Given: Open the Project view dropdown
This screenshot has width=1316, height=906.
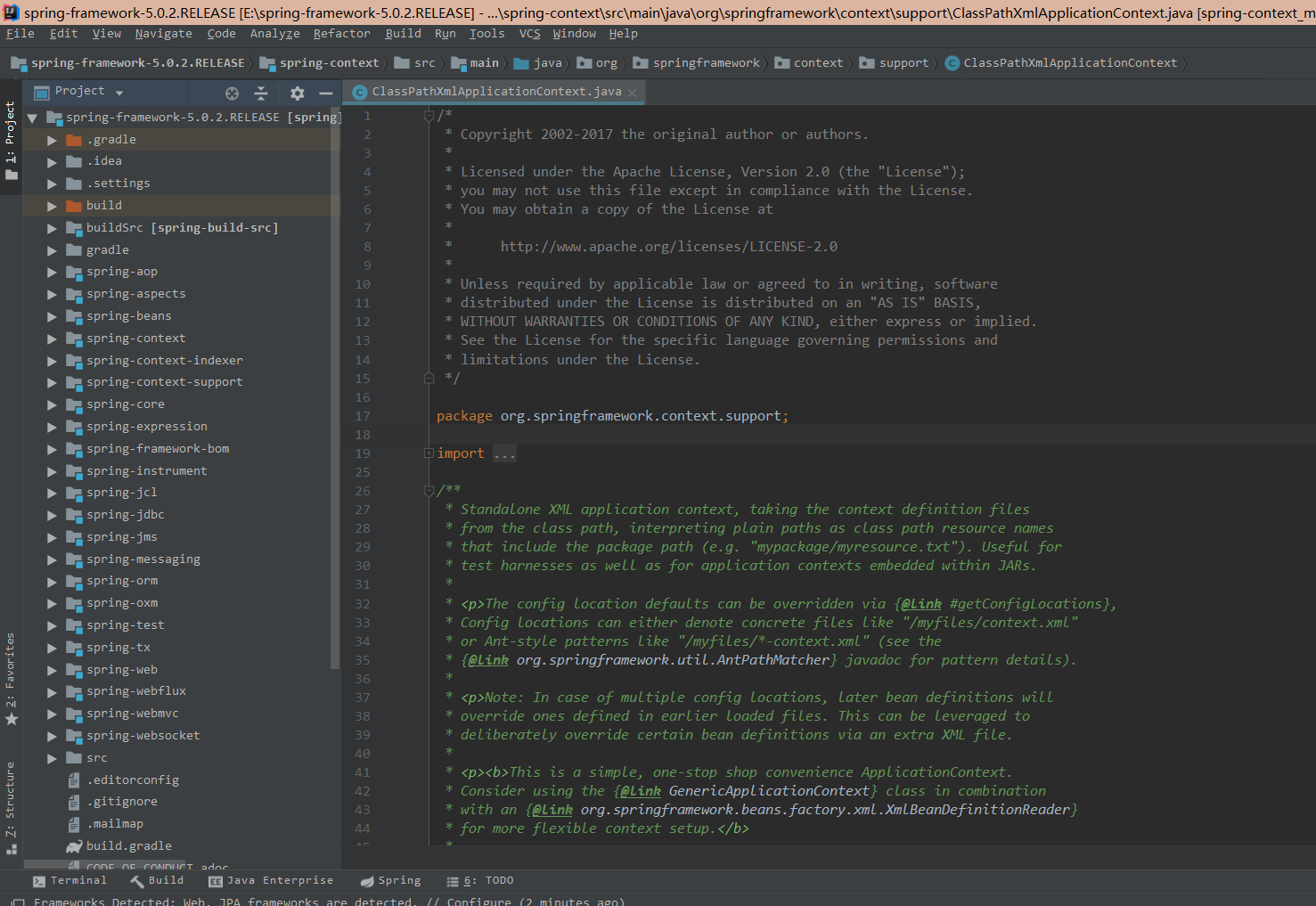Looking at the screenshot, I should point(119,93).
